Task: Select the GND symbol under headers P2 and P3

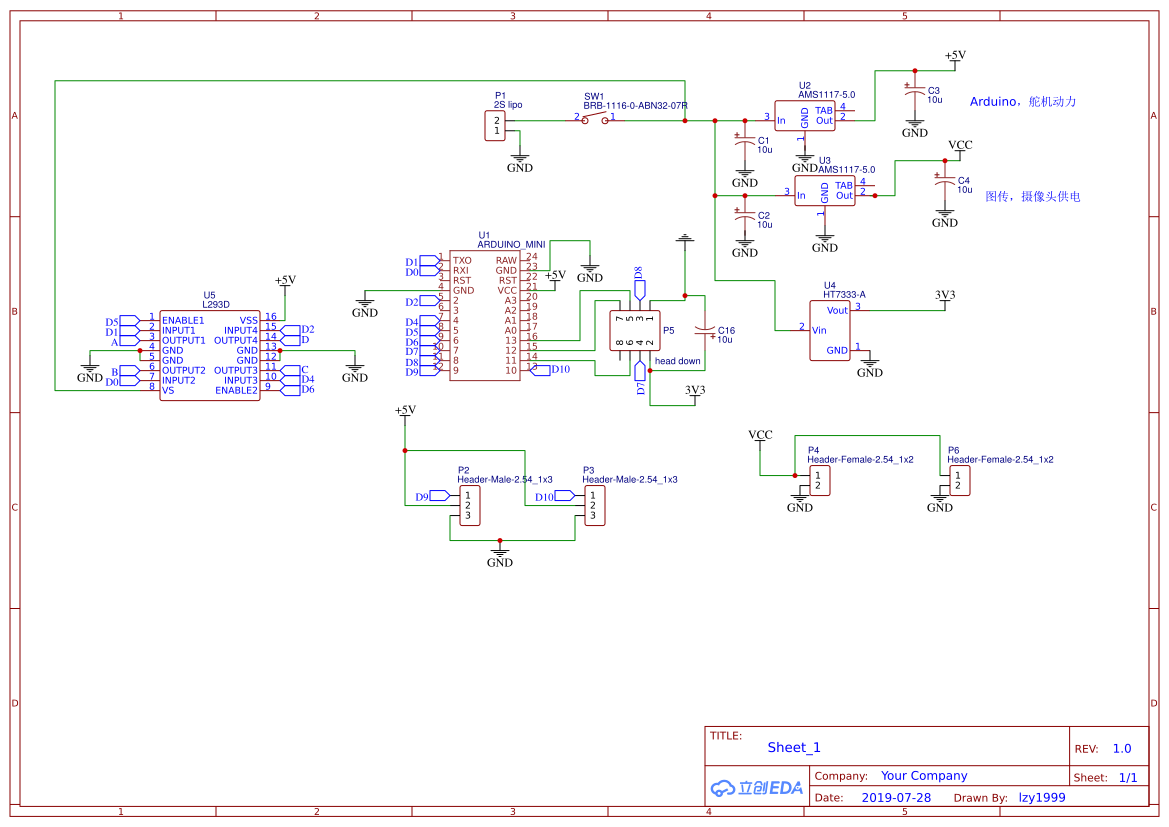Action: [500, 558]
